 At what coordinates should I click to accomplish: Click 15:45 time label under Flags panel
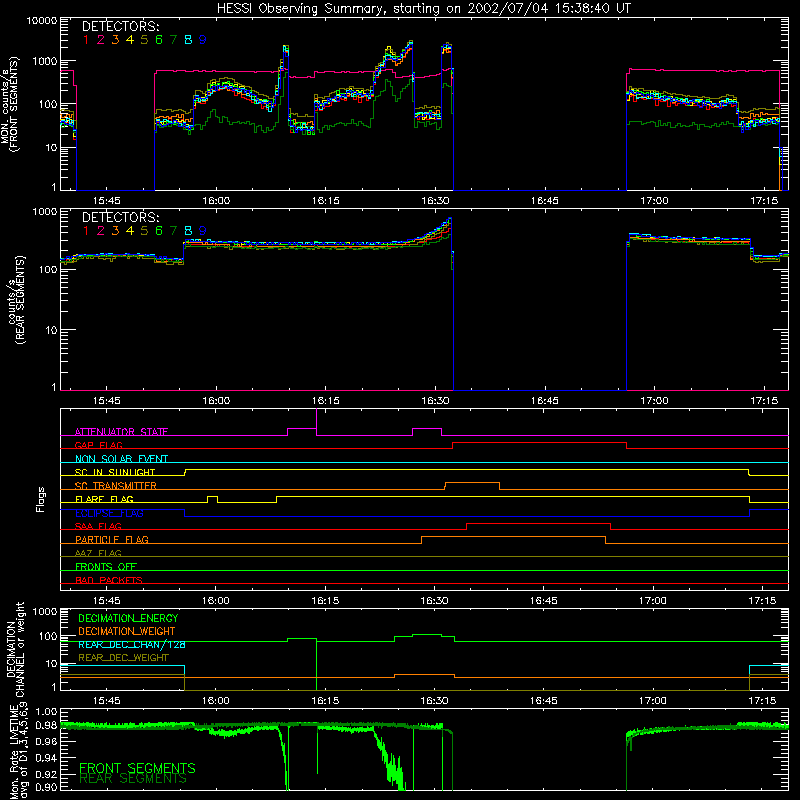tap(107, 601)
